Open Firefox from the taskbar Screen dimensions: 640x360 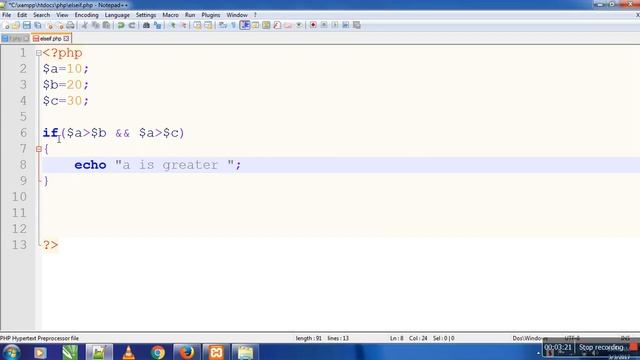(187, 352)
